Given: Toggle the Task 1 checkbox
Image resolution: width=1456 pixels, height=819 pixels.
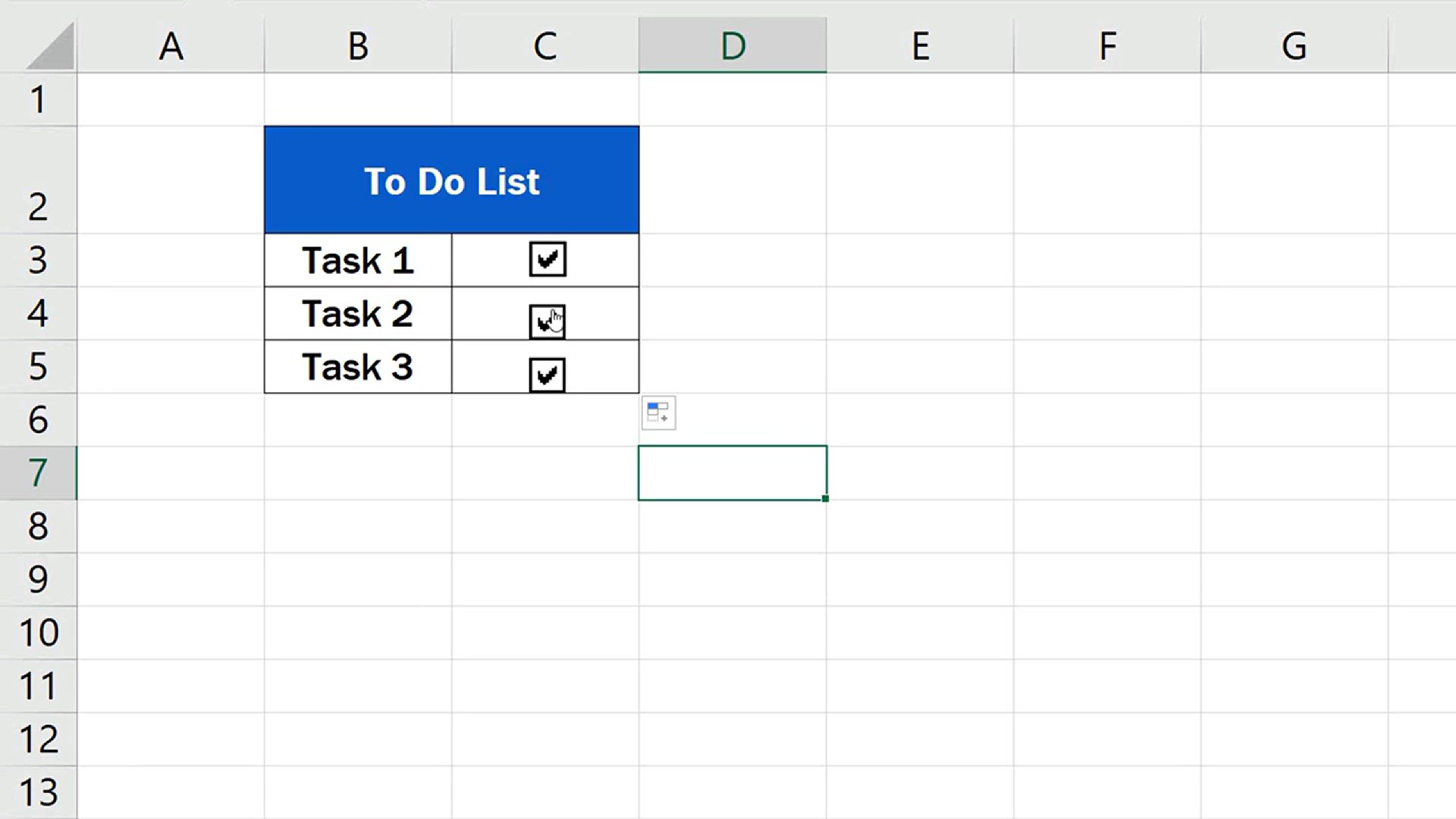Looking at the screenshot, I should coord(548,259).
